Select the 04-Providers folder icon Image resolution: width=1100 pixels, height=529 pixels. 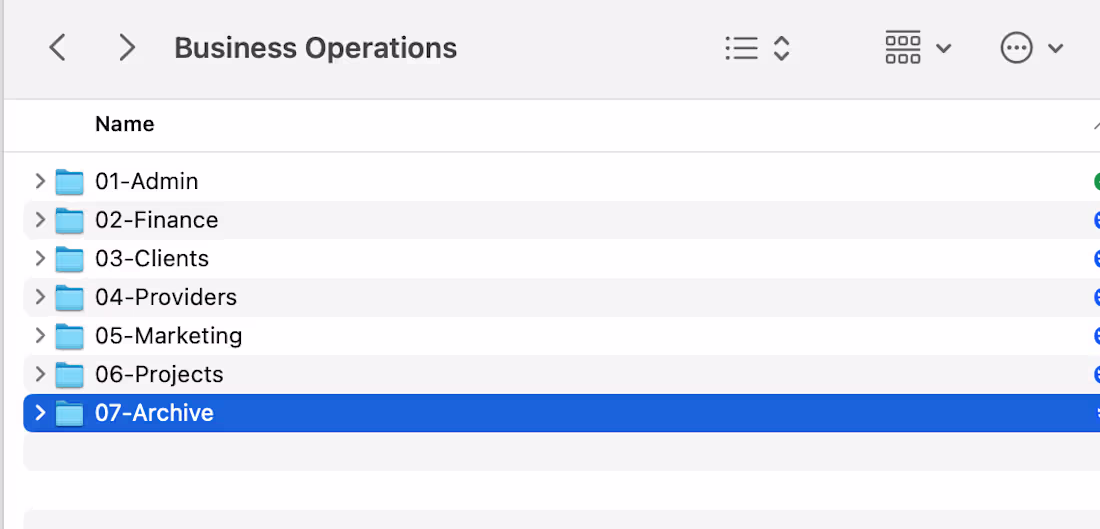[x=69, y=297]
